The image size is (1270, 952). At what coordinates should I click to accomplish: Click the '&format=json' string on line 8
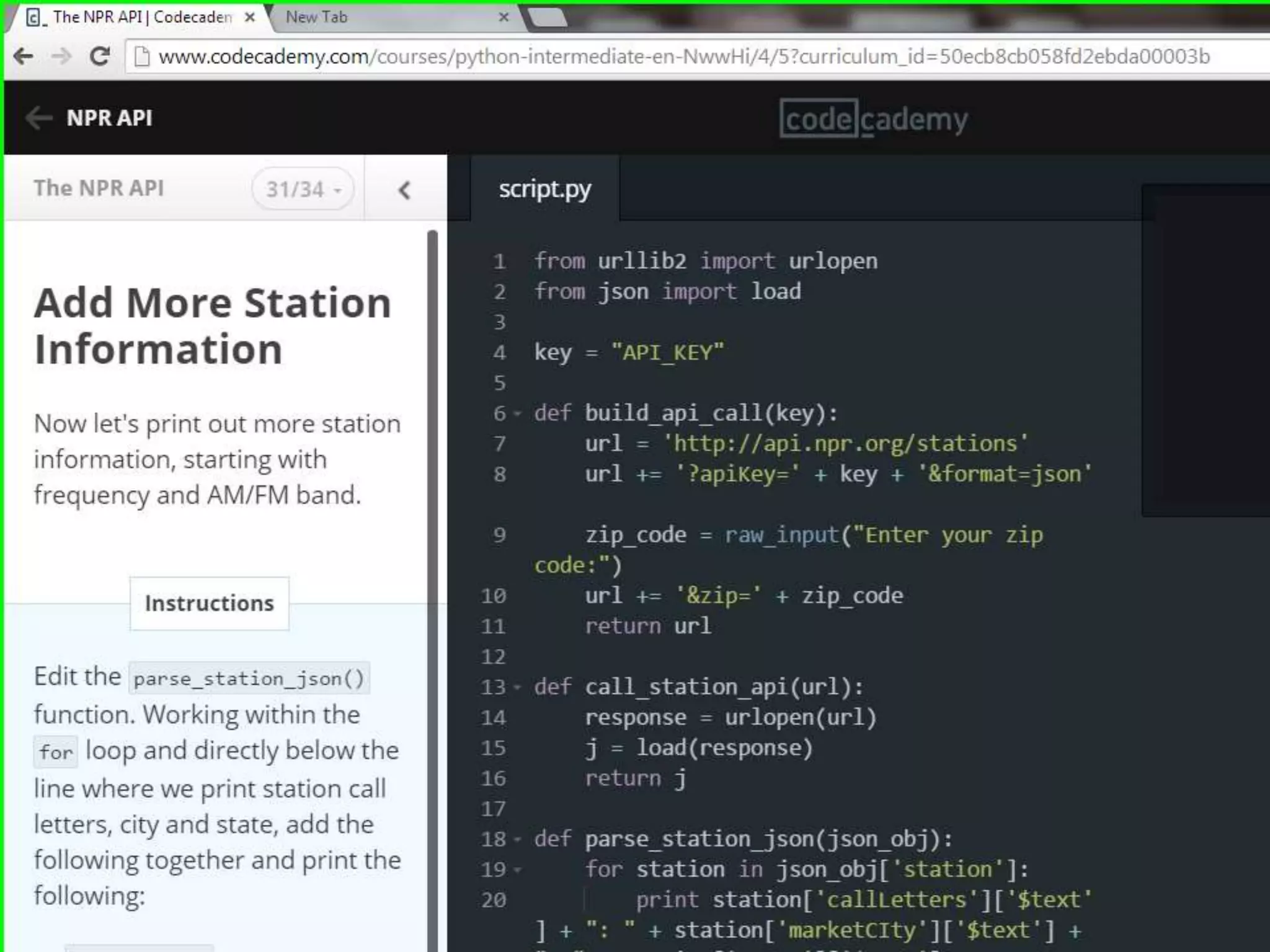coord(1004,474)
